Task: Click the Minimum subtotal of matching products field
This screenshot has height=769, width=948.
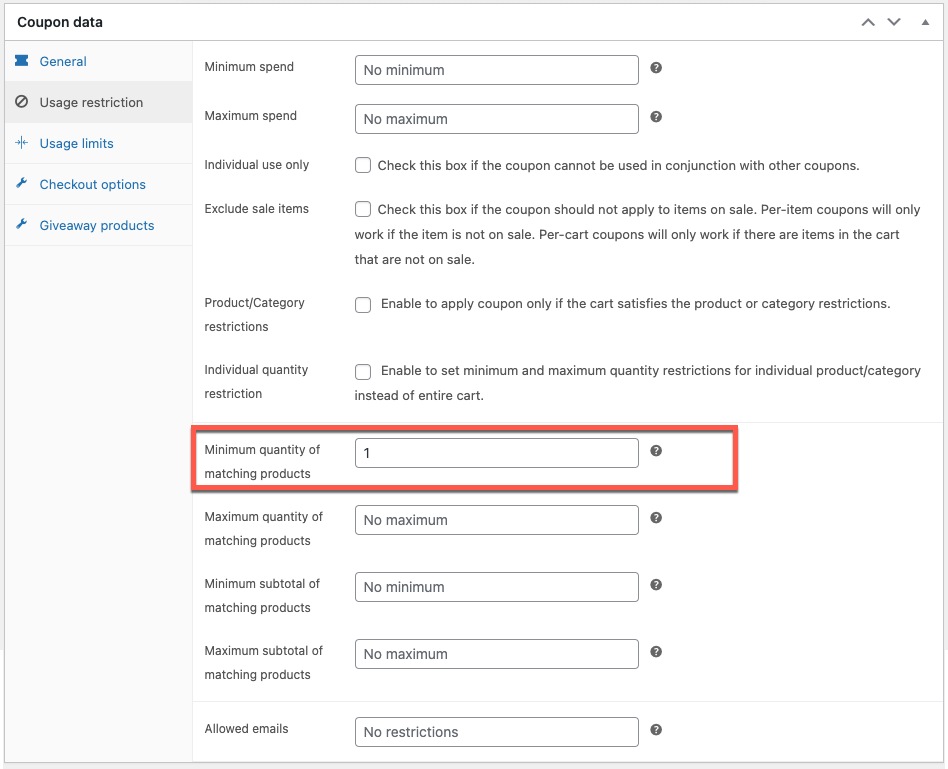Action: (496, 587)
